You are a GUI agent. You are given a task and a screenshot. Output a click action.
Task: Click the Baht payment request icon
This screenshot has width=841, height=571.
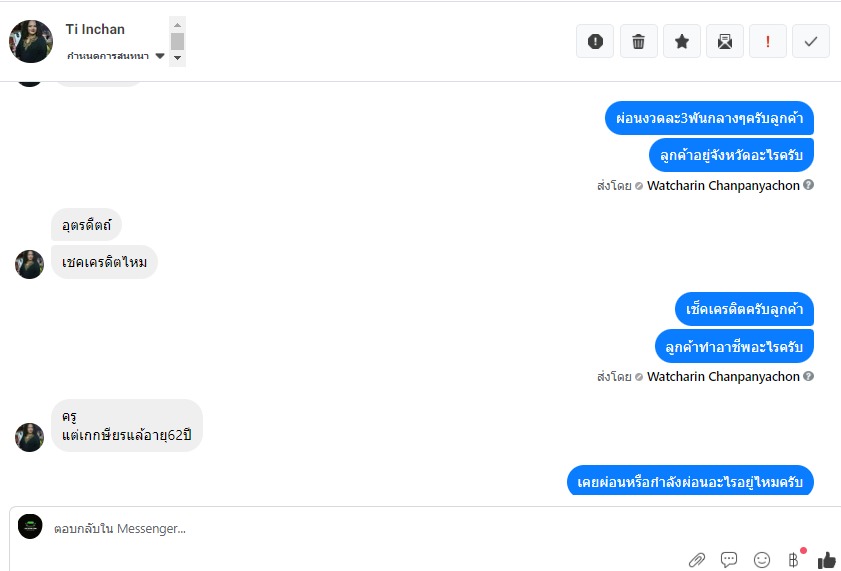click(x=794, y=560)
